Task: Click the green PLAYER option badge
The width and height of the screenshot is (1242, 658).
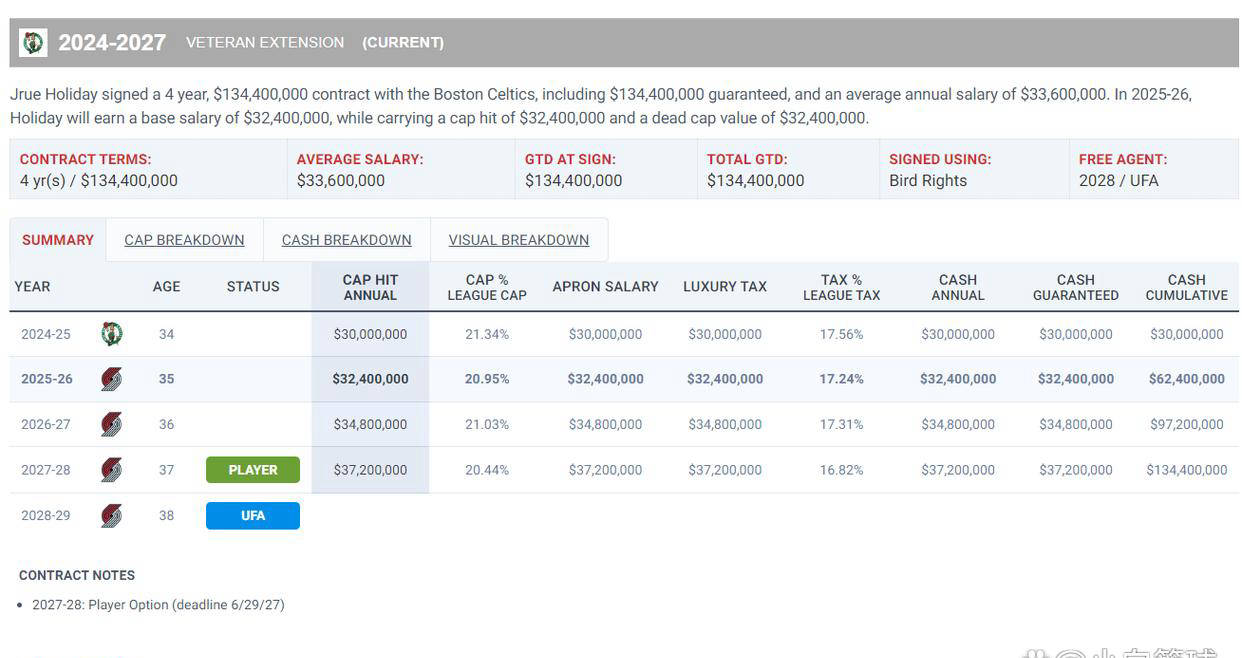Action: [x=253, y=470]
